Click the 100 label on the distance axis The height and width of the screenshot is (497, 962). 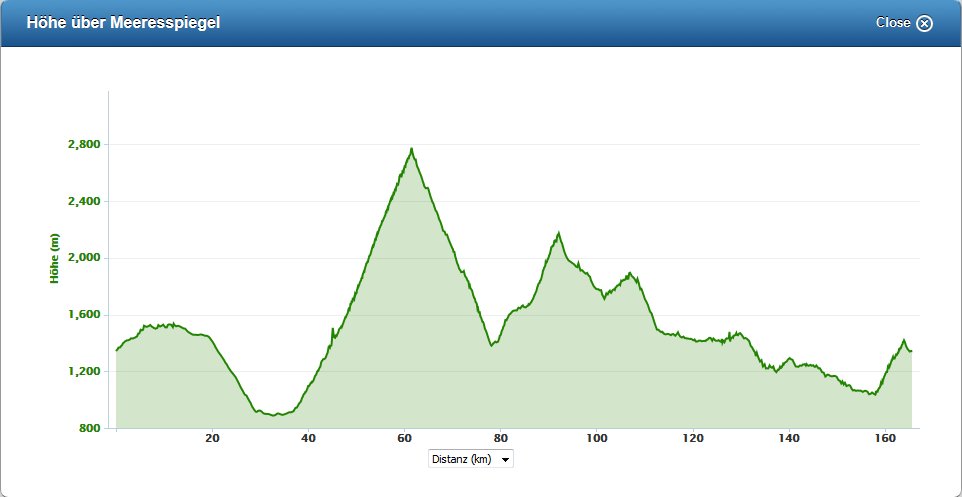[596, 438]
